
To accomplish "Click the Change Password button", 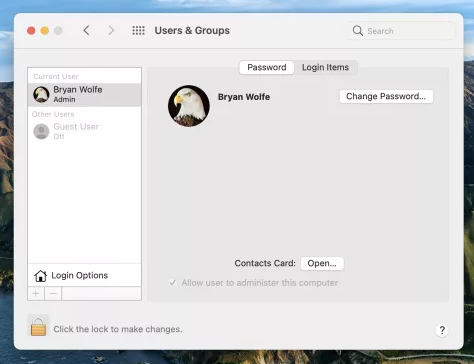I will tap(386, 96).
